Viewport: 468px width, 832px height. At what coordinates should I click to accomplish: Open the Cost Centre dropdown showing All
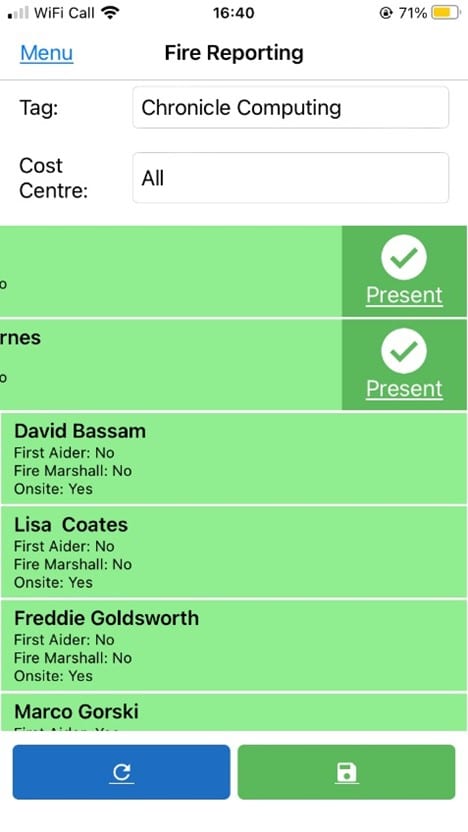point(291,178)
